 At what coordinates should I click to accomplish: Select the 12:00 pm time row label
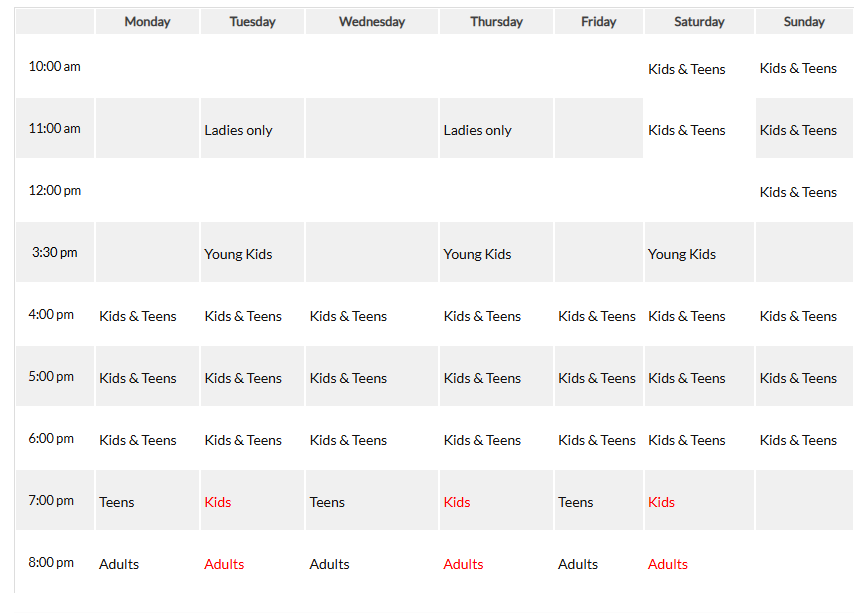coord(55,191)
